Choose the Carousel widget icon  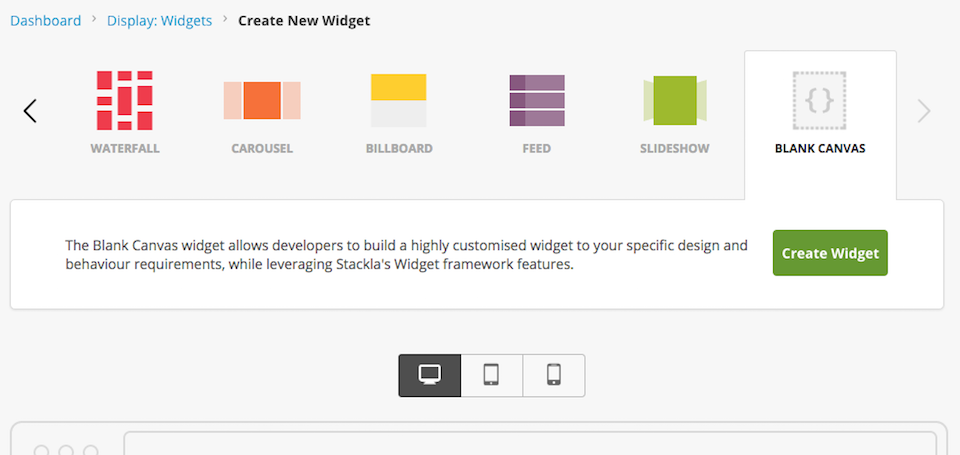(262, 100)
